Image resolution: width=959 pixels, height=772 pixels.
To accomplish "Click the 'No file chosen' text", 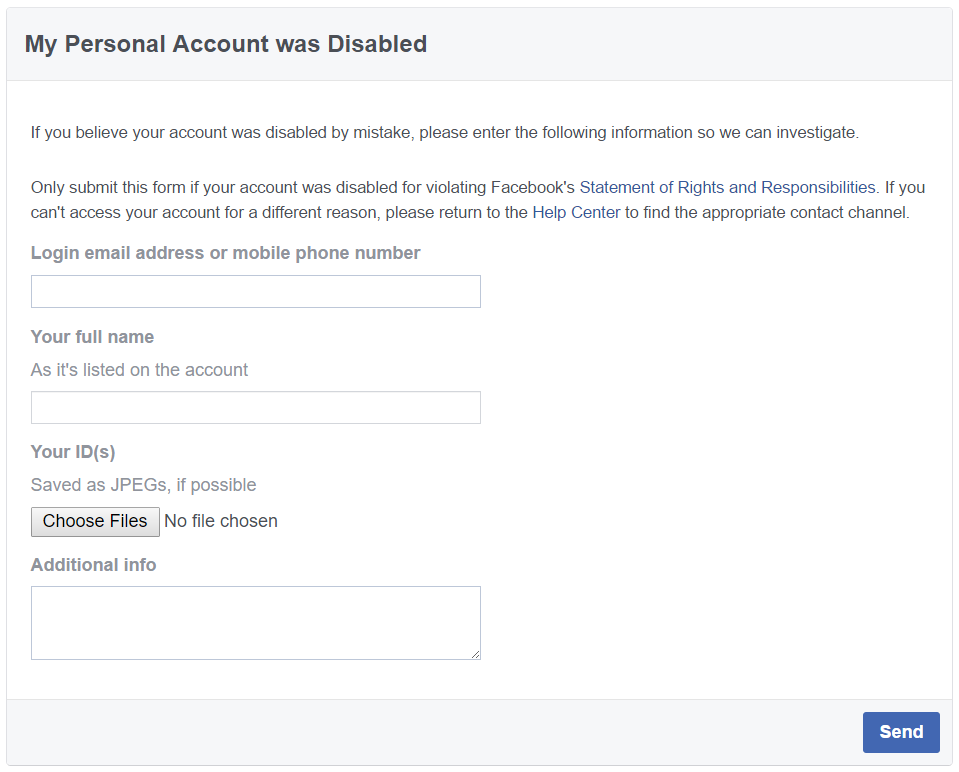I will coord(221,521).
